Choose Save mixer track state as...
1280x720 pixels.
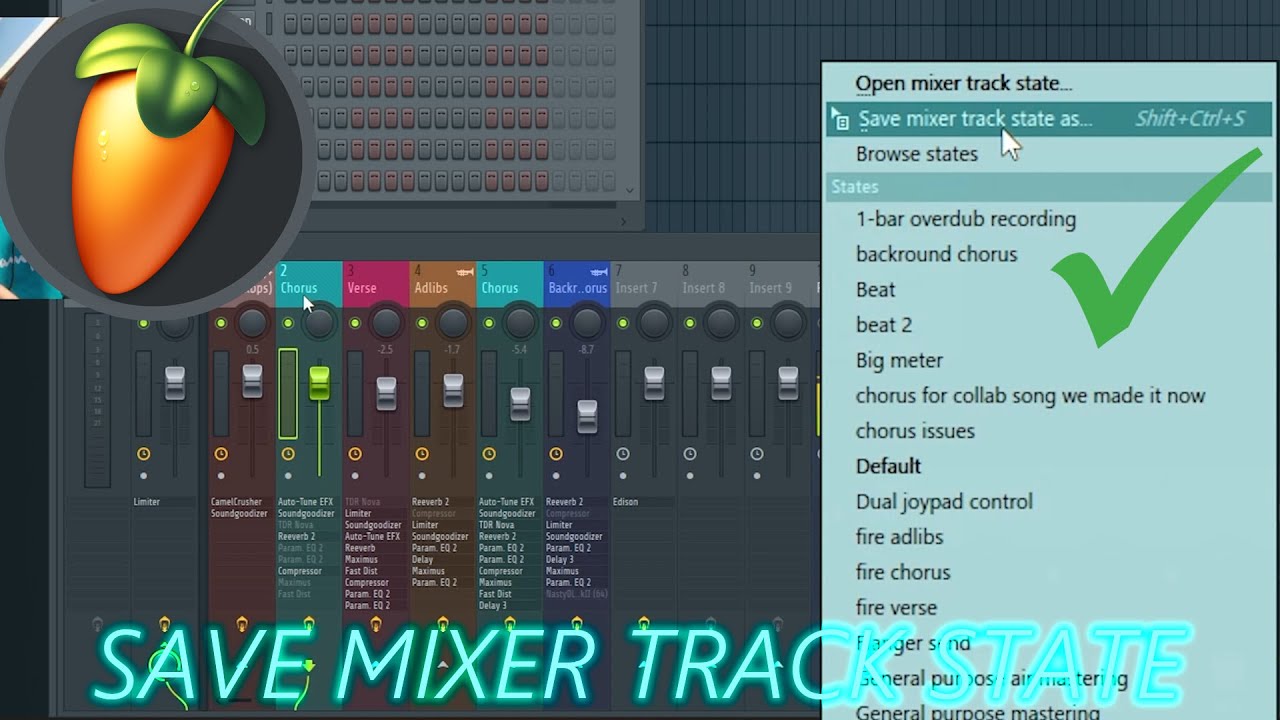pyautogui.click(x=1049, y=119)
